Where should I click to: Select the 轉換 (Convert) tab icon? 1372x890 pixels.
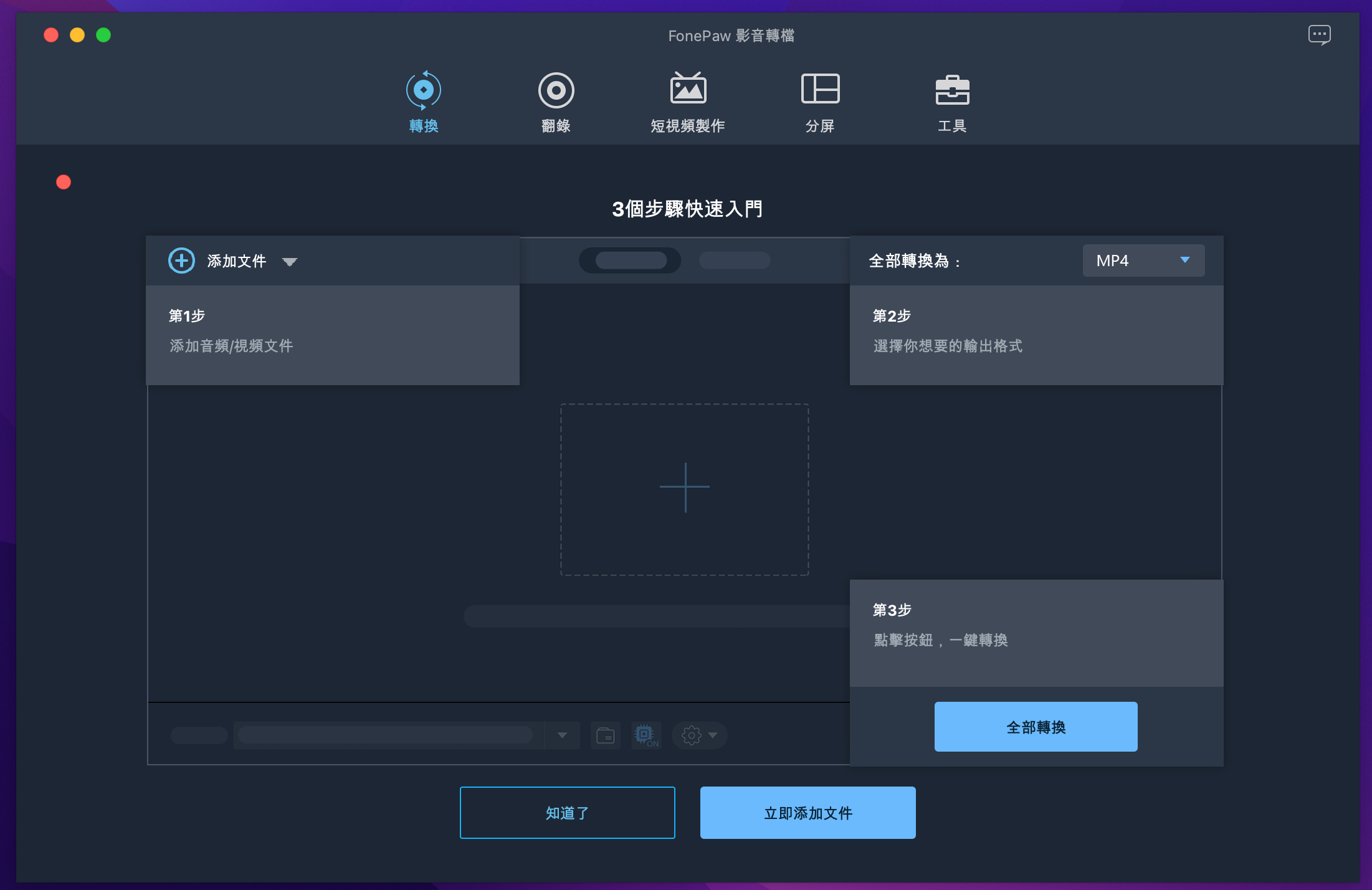pos(423,90)
